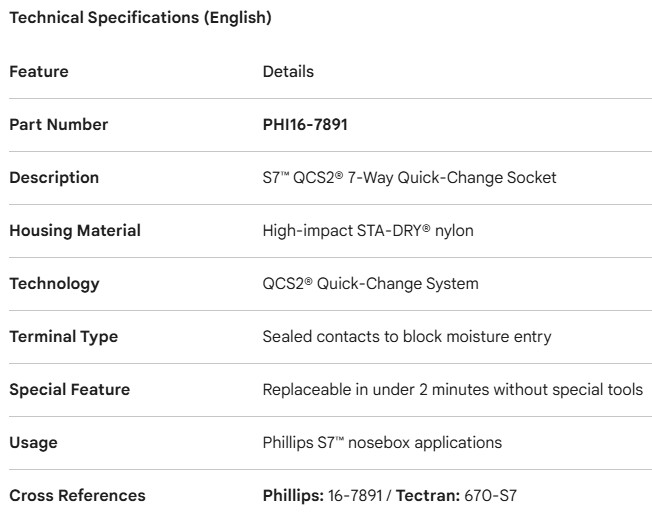
Task: Select the Special Feature label
Action: 69,390
